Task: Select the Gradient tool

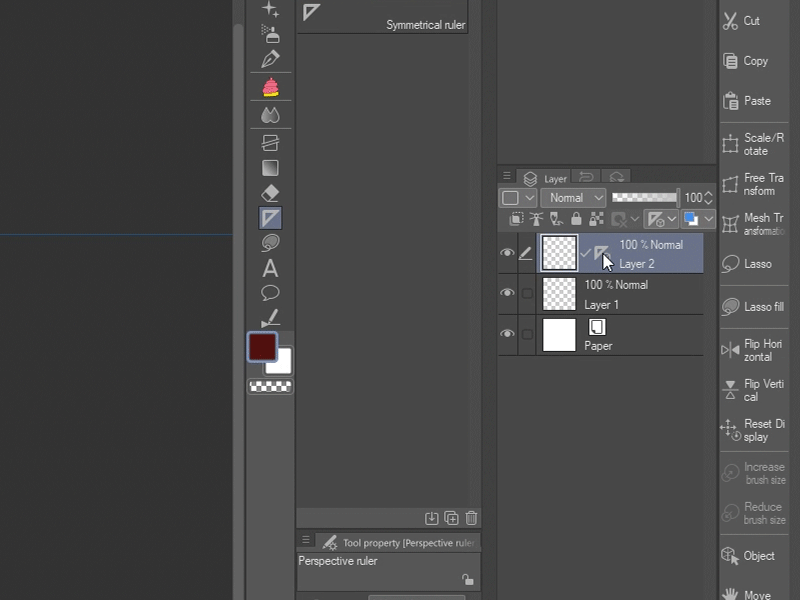Action: click(x=270, y=168)
